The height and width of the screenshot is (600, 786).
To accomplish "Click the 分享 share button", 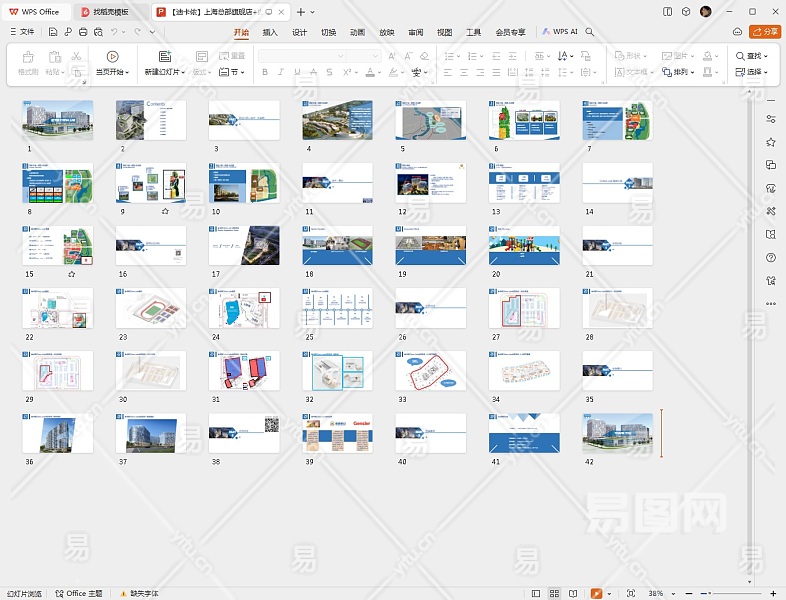I will point(765,32).
